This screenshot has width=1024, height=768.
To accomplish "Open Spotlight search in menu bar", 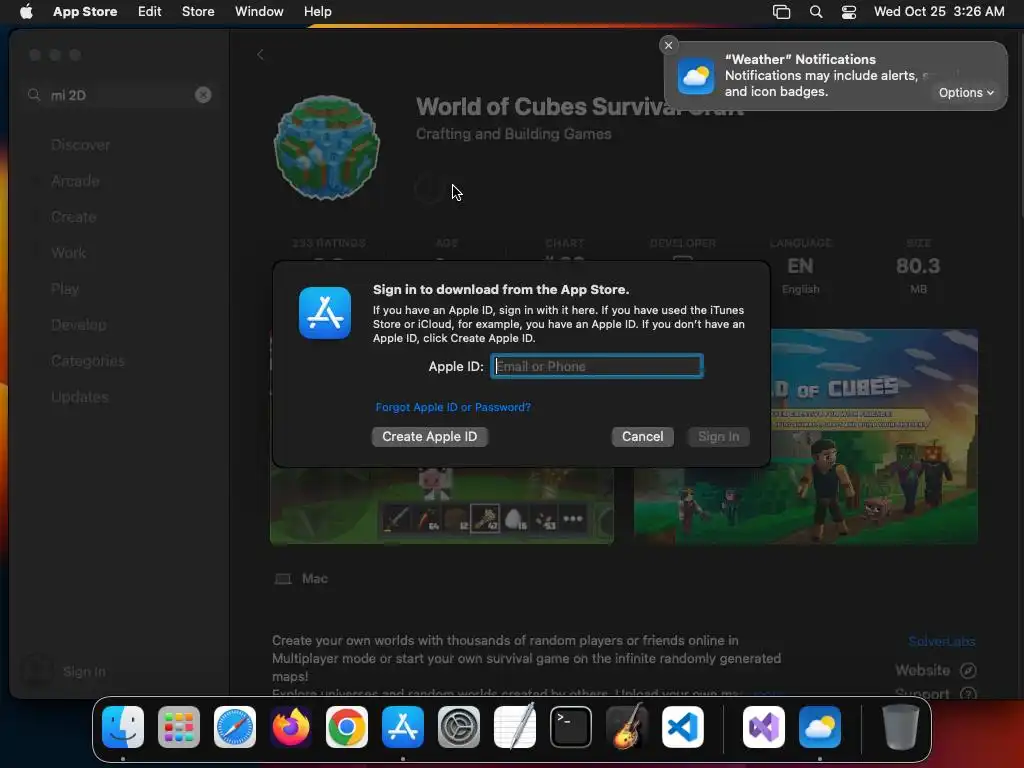I will click(x=816, y=12).
